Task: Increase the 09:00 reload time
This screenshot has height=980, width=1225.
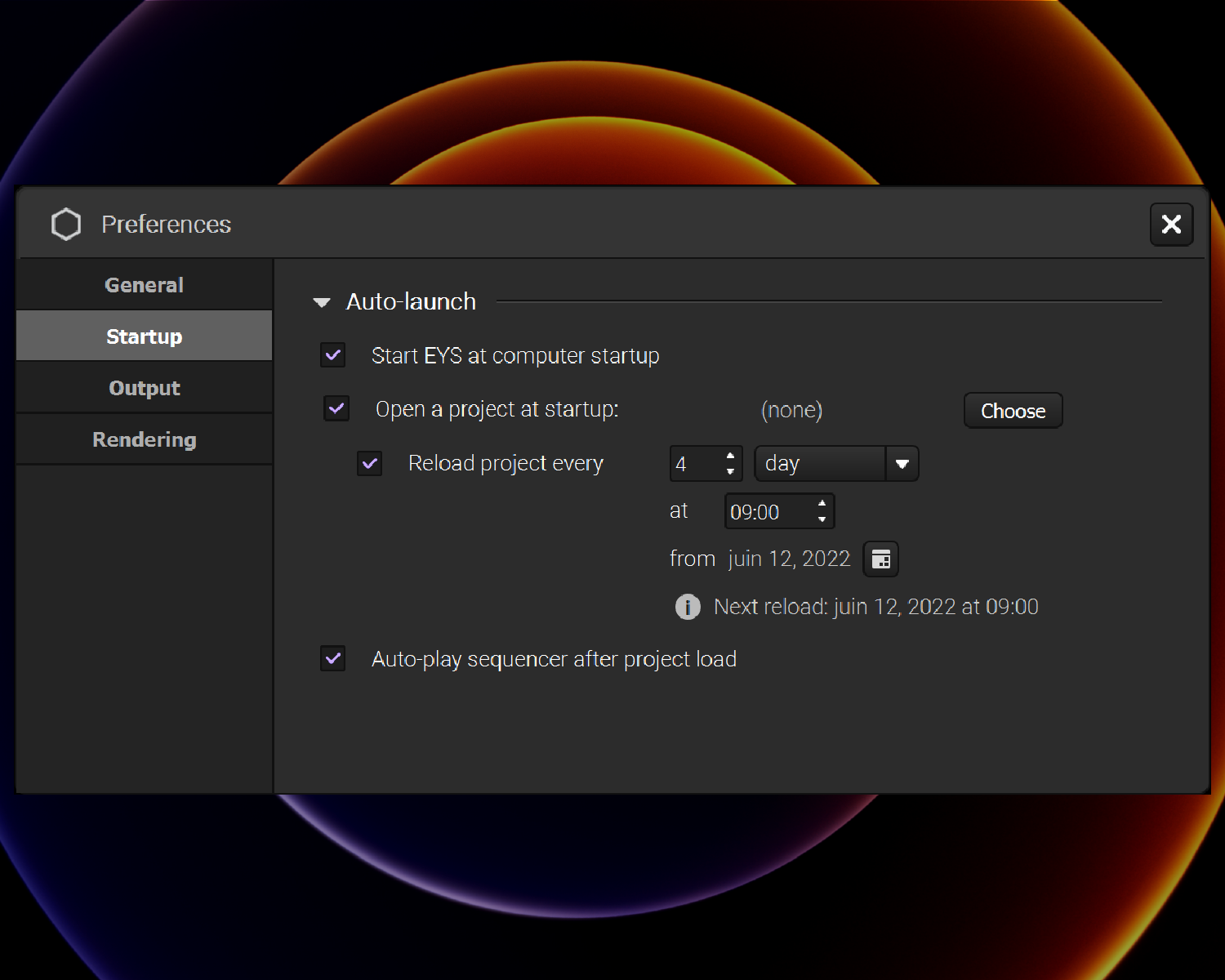Action: tap(822, 504)
